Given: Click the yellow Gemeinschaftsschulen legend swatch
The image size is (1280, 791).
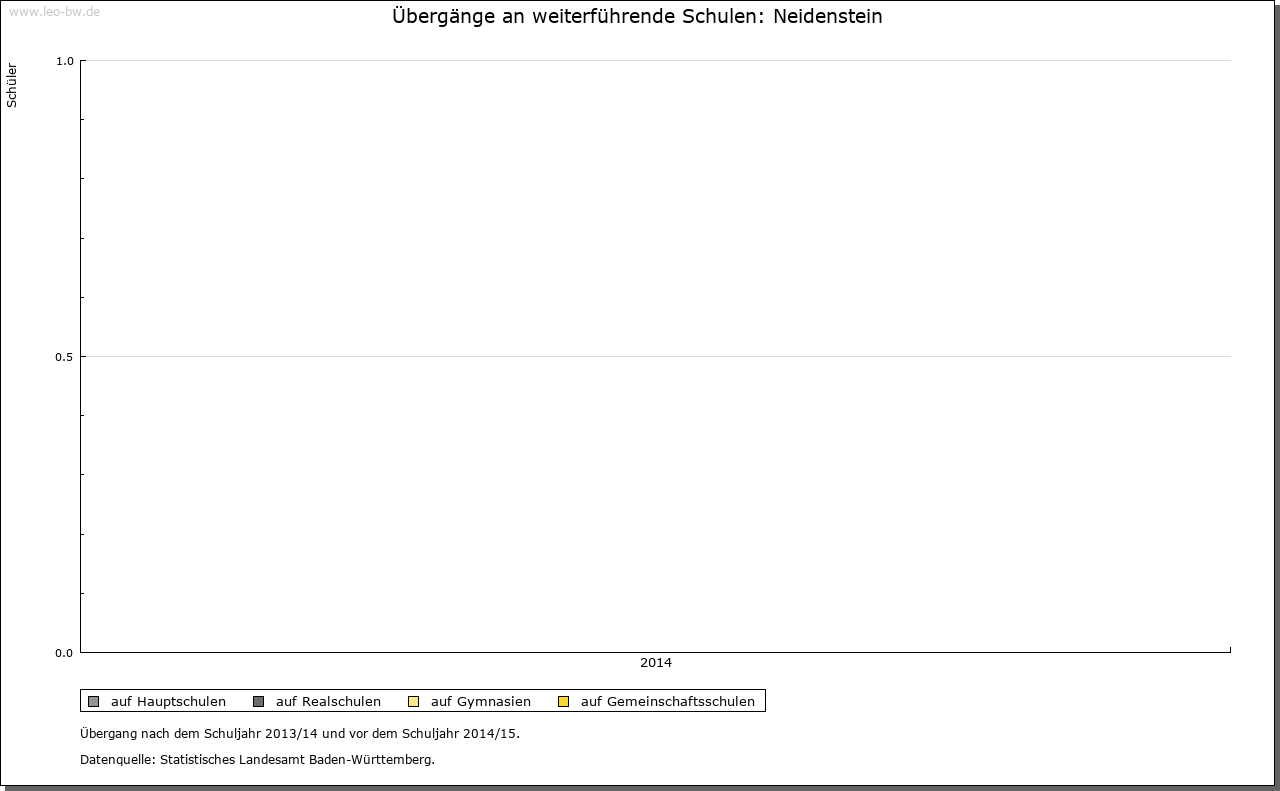Looking at the screenshot, I should tap(563, 701).
